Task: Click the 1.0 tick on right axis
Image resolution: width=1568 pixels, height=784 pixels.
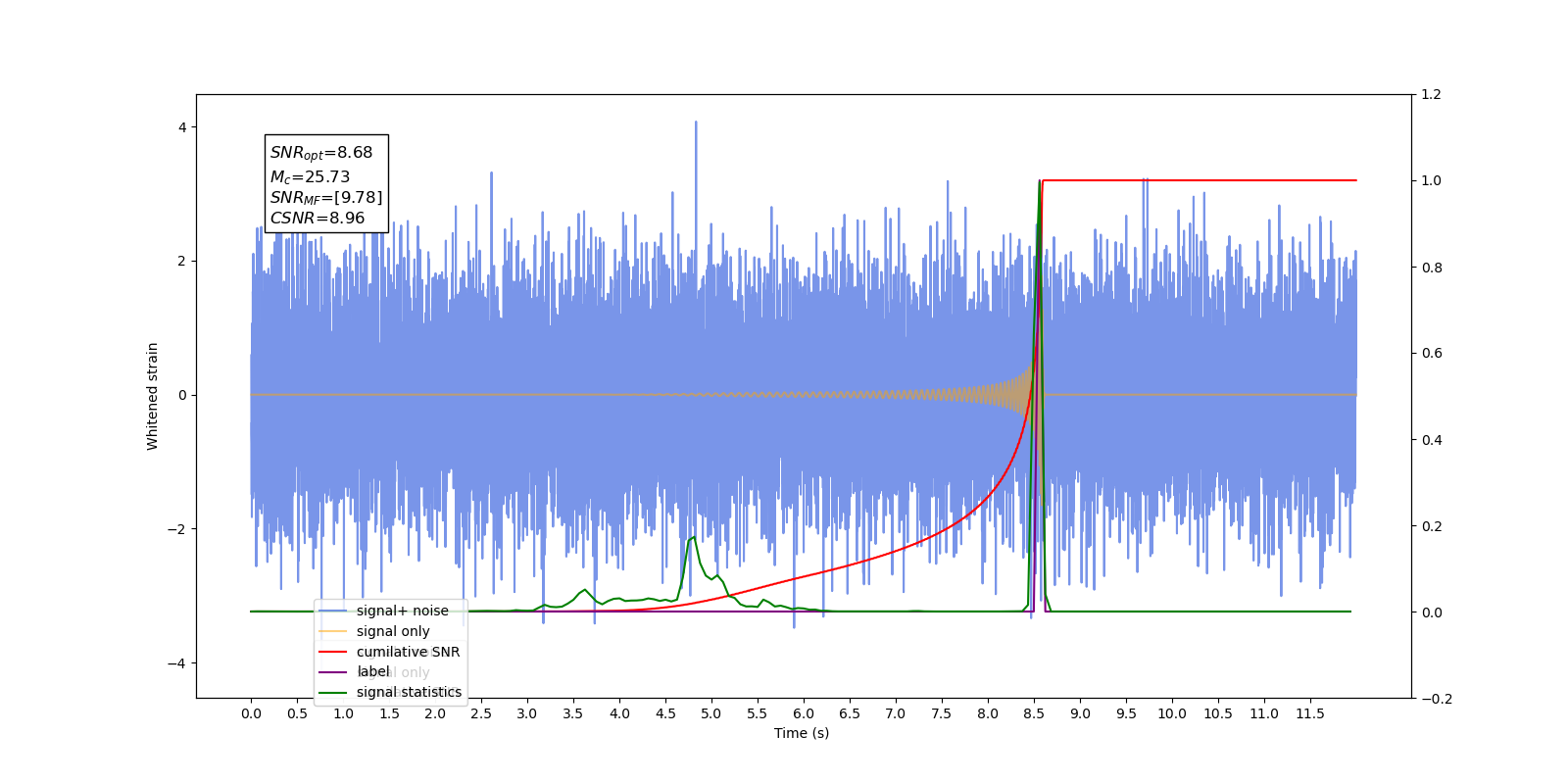Action: point(1432,181)
